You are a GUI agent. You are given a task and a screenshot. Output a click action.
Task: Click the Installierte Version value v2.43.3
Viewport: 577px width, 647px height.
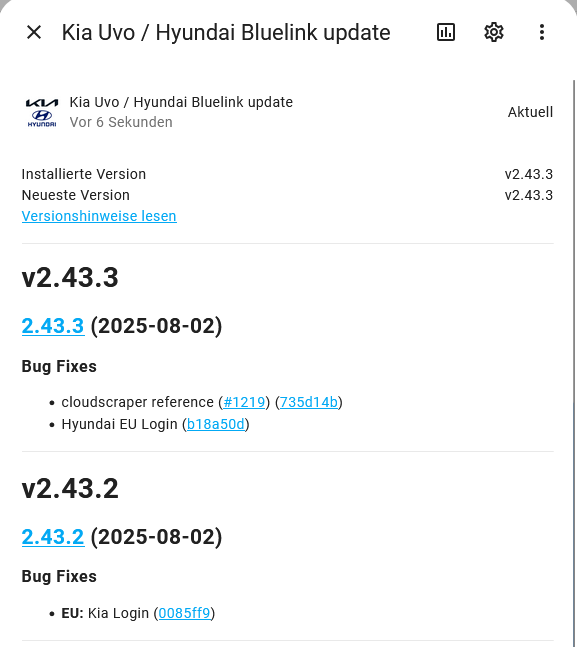(529, 174)
